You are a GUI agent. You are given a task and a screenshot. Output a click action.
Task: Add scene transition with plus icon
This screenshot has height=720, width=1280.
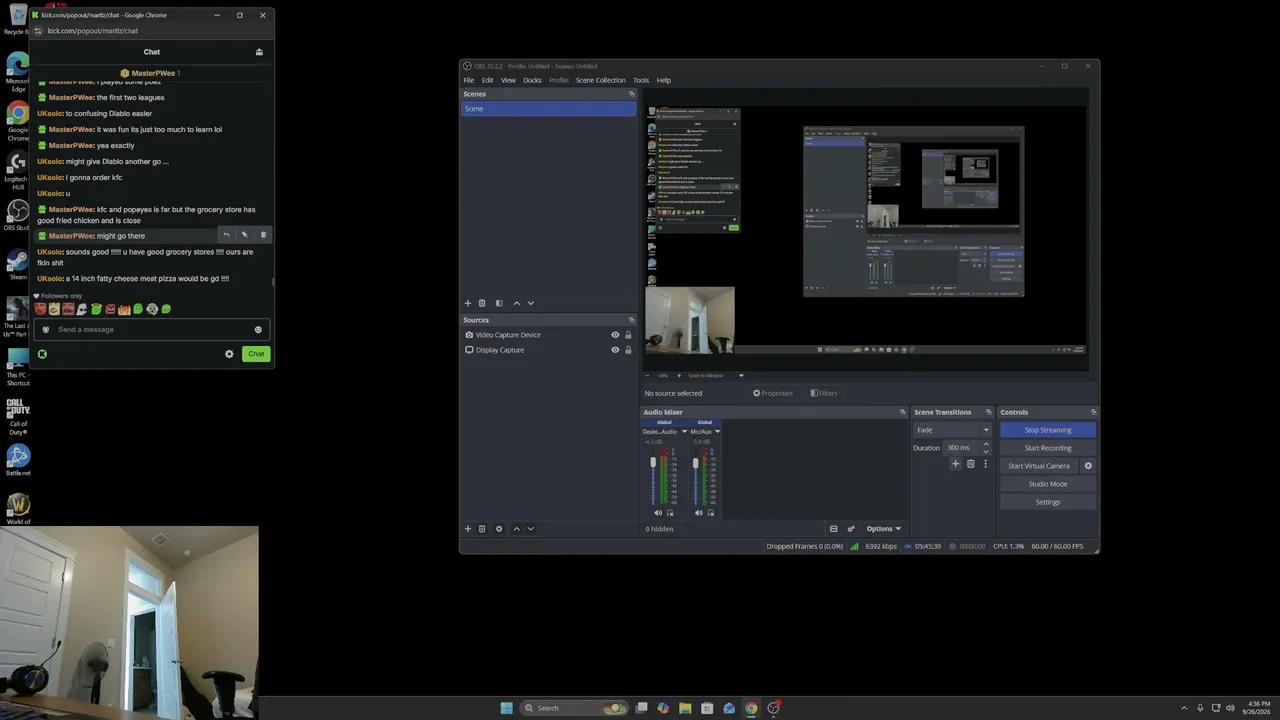pos(955,464)
